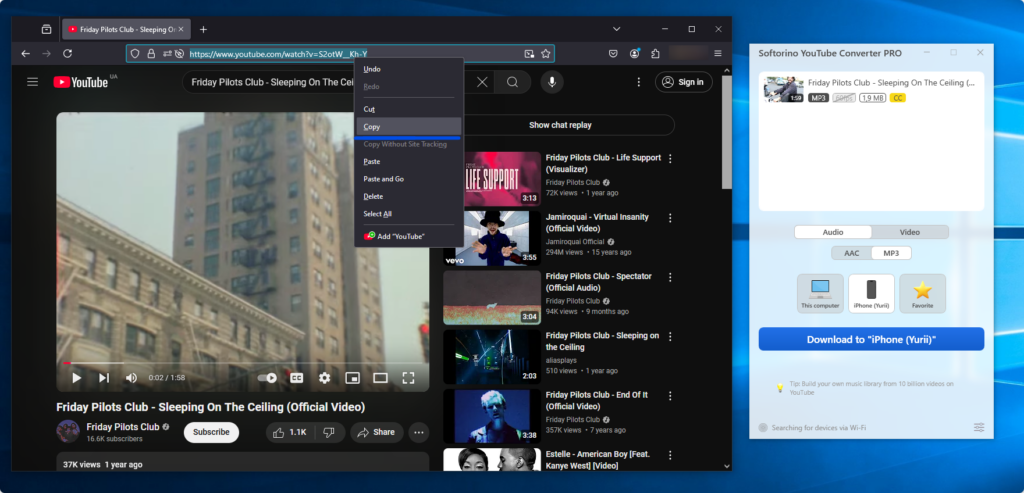
Task: Choose Add "YouTube" search engine entry
Action: pos(409,236)
